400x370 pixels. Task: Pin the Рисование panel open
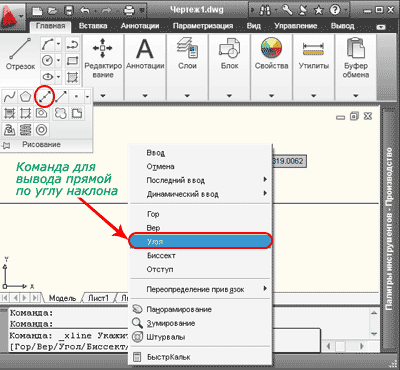tap(6, 145)
